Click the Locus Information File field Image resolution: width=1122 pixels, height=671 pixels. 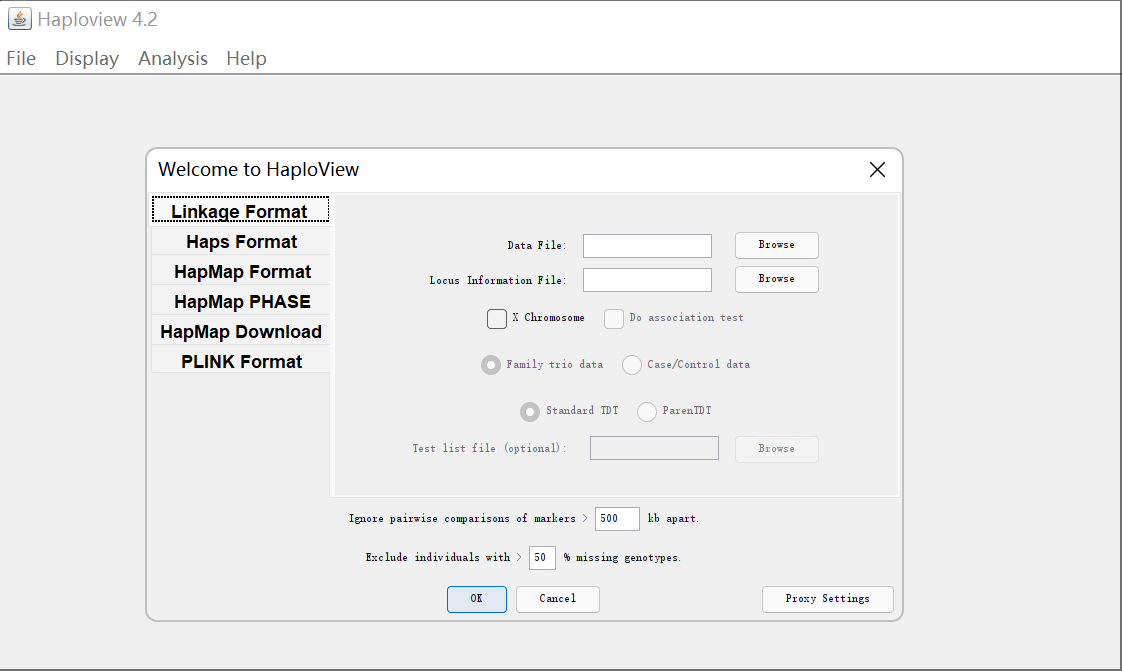click(648, 280)
